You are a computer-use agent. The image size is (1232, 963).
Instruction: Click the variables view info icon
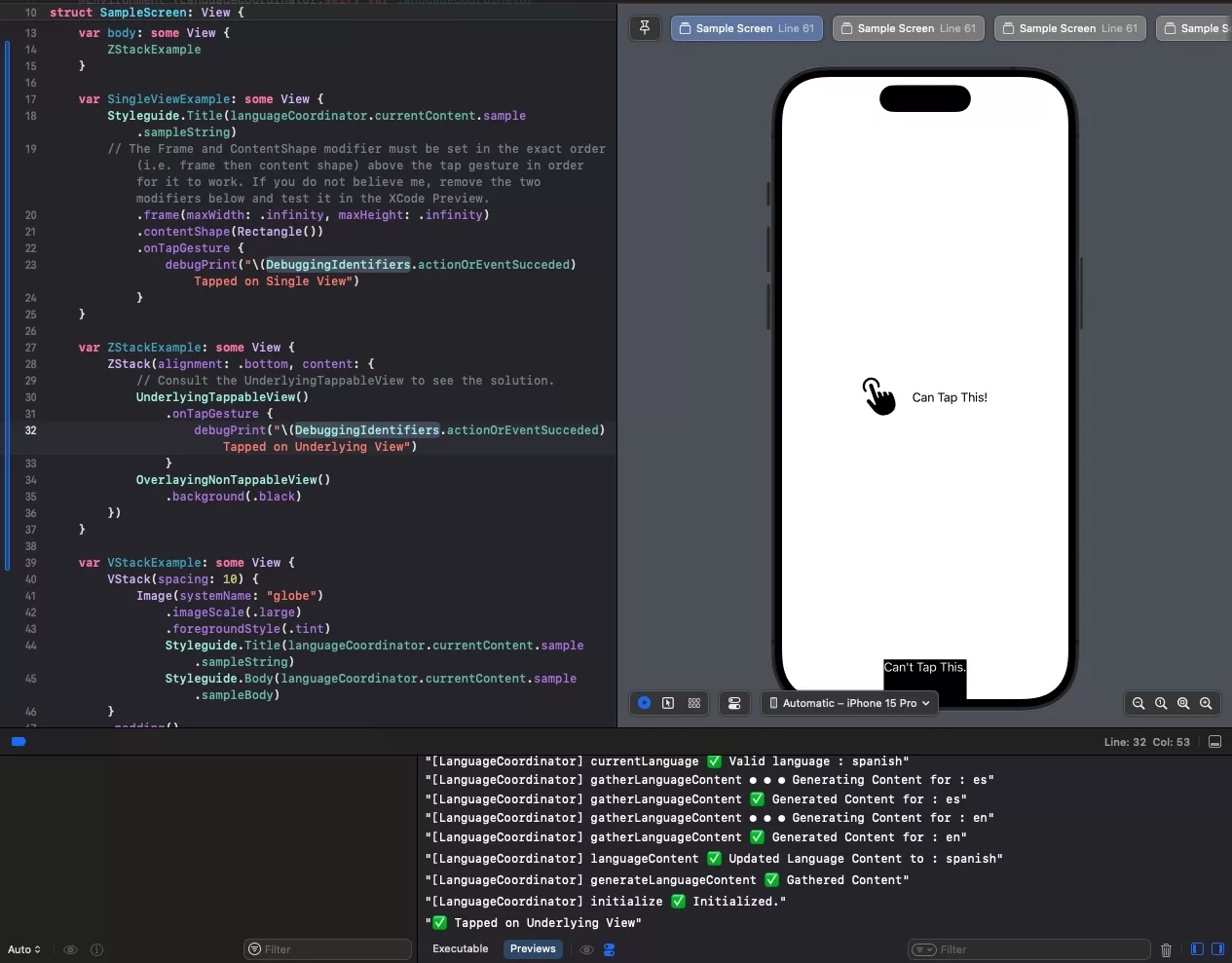[96, 949]
